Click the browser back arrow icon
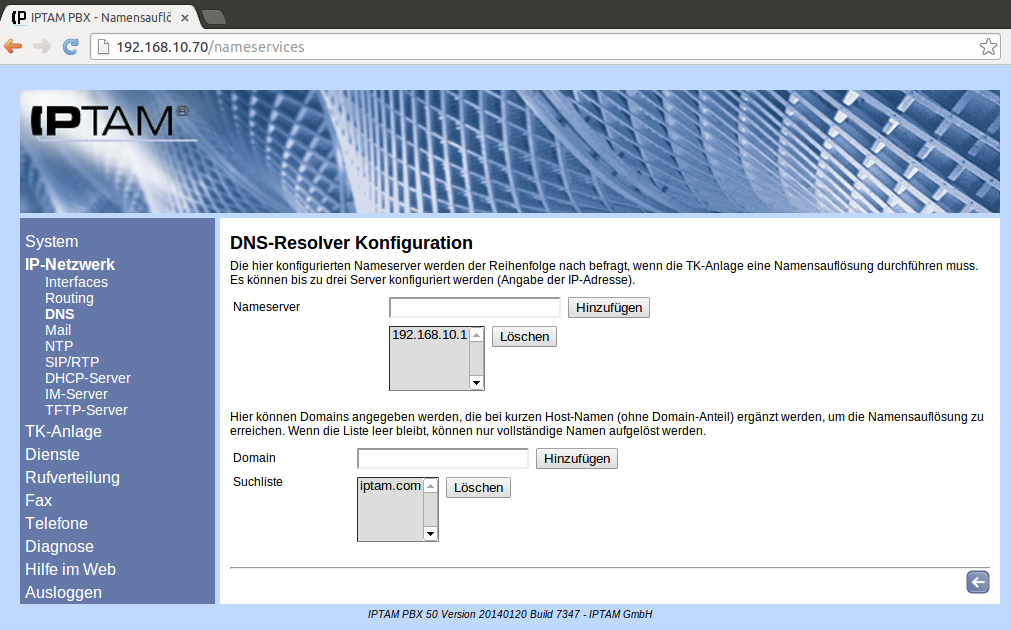This screenshot has height=630, width=1011. [x=14, y=47]
